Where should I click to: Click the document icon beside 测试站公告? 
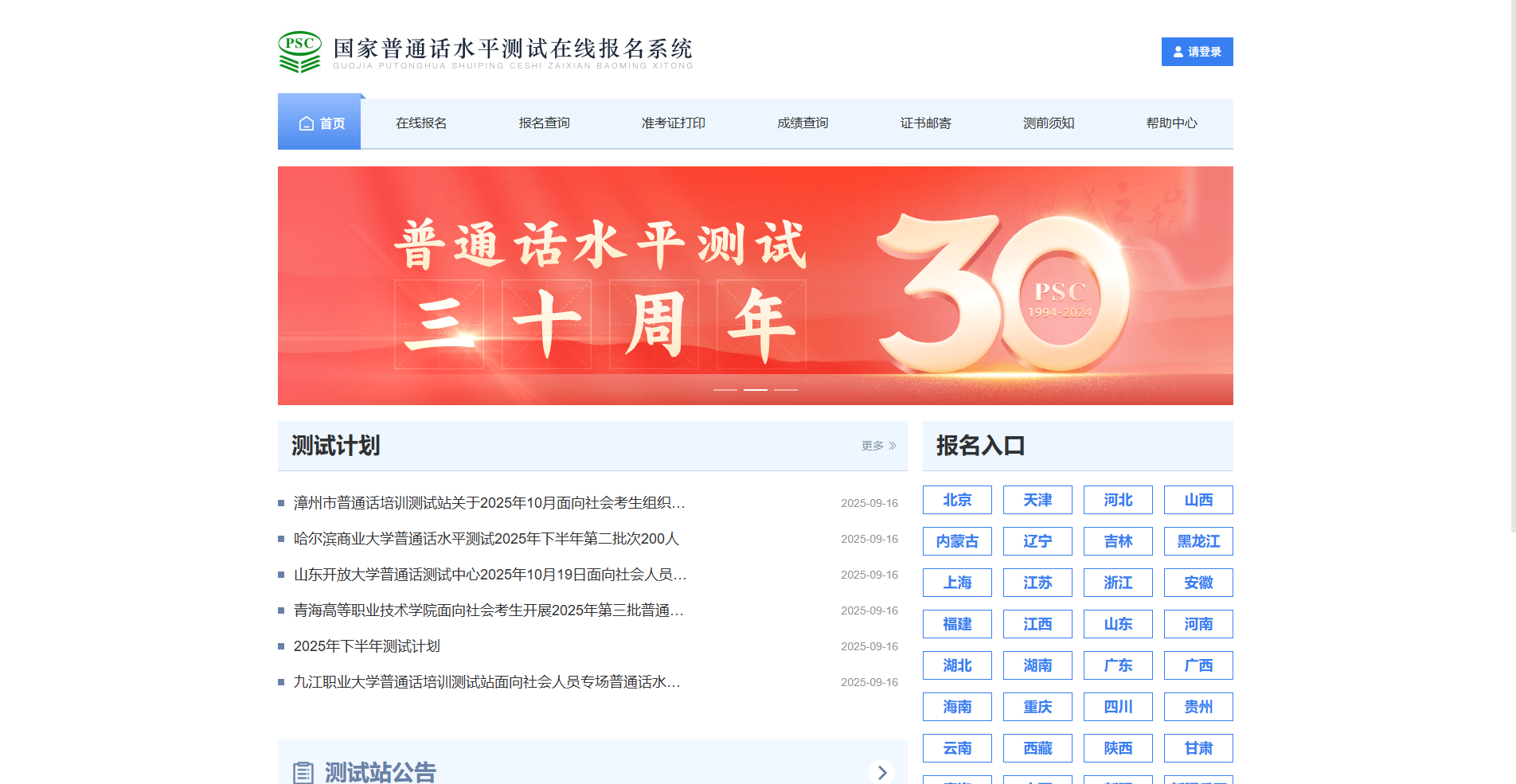coord(303,770)
